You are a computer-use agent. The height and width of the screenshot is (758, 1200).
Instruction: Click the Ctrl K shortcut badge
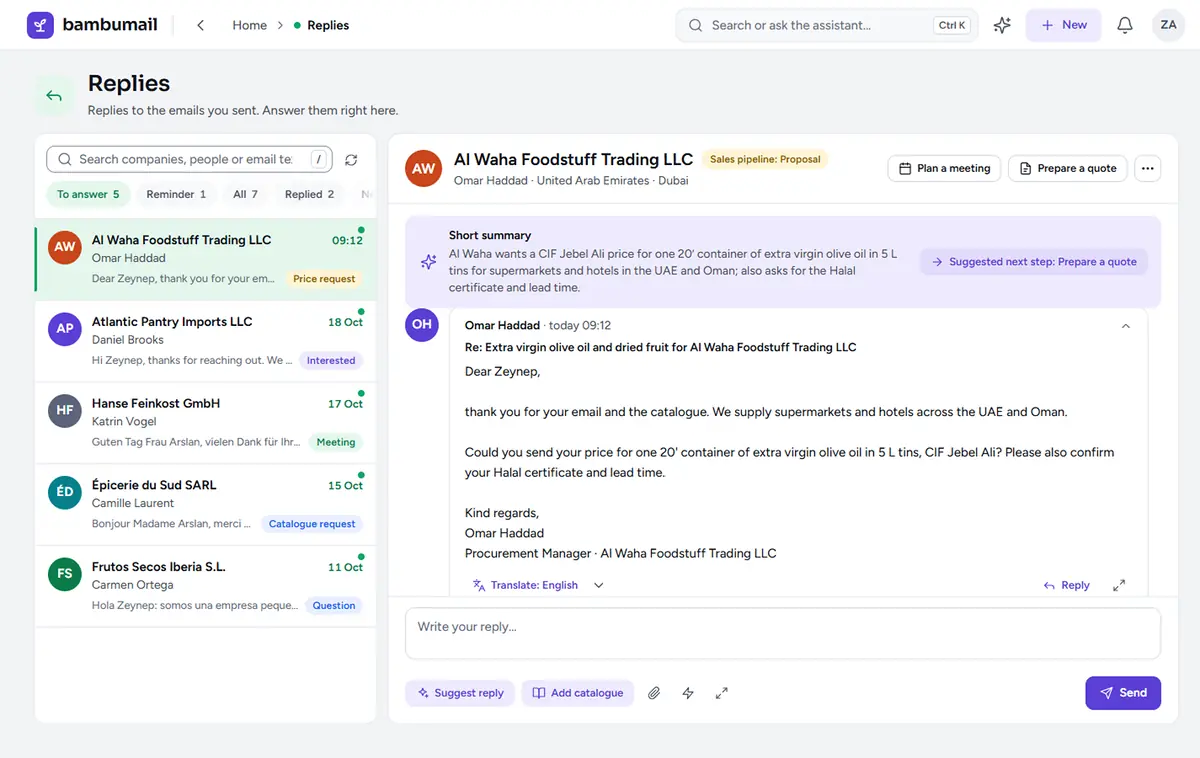[x=952, y=25]
